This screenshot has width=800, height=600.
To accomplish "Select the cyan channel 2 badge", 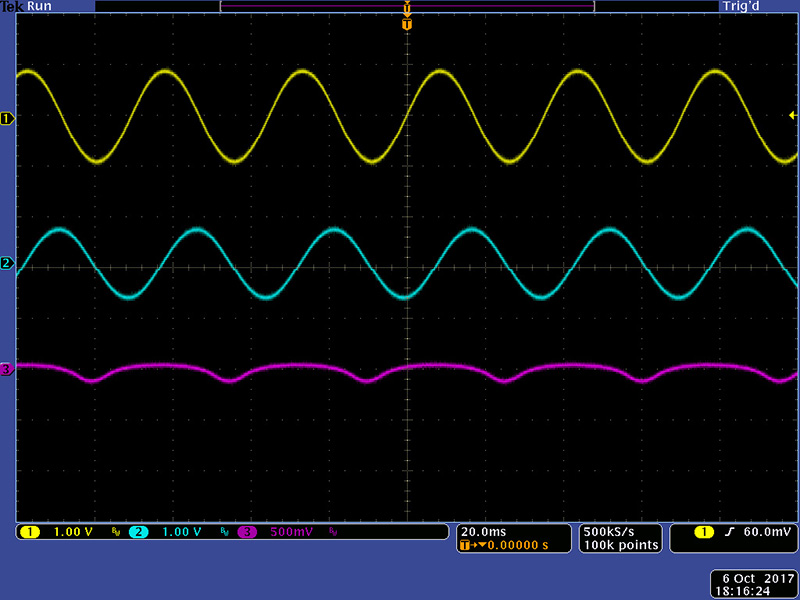I will click(138, 532).
